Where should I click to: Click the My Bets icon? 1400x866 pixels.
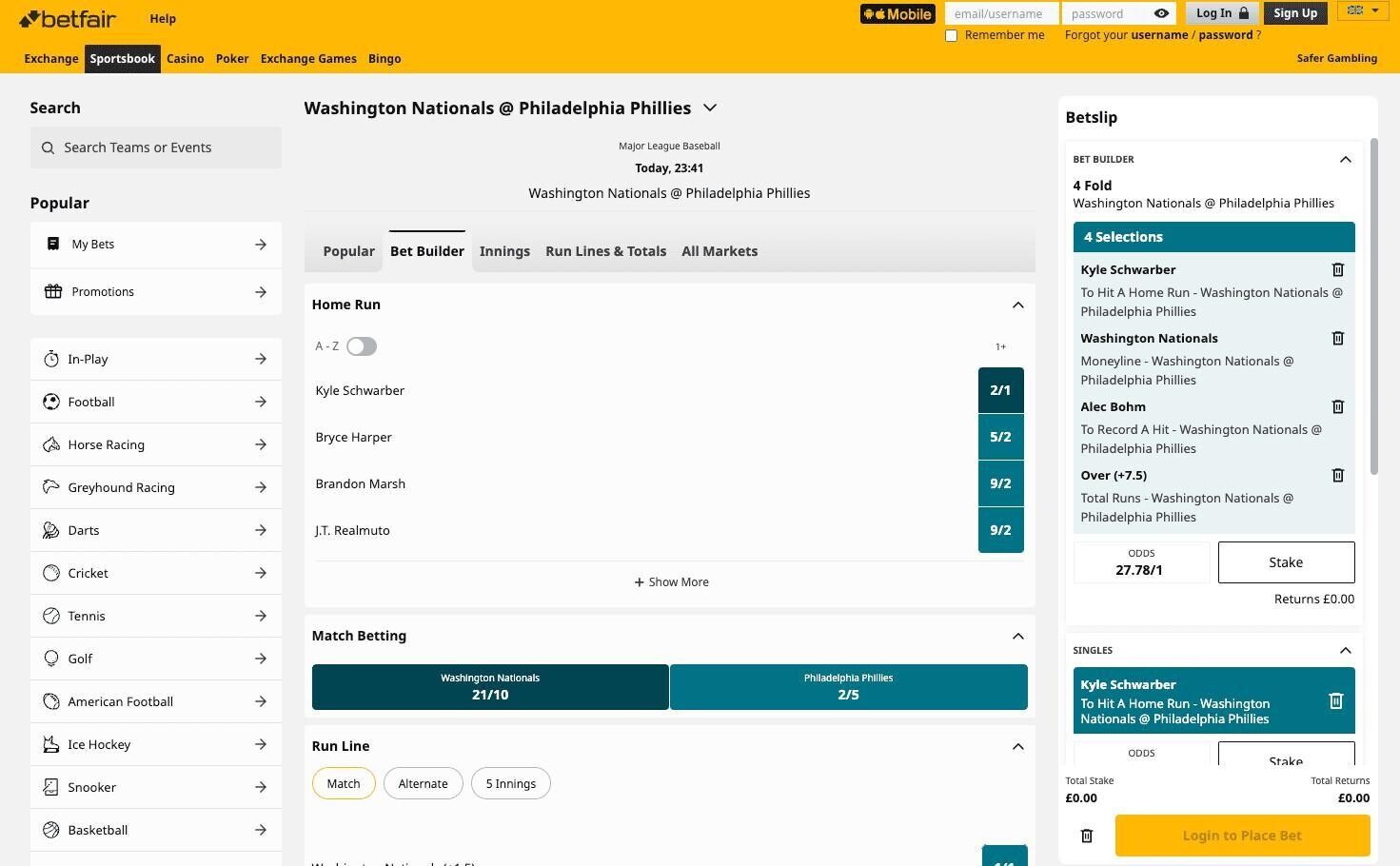pos(53,245)
